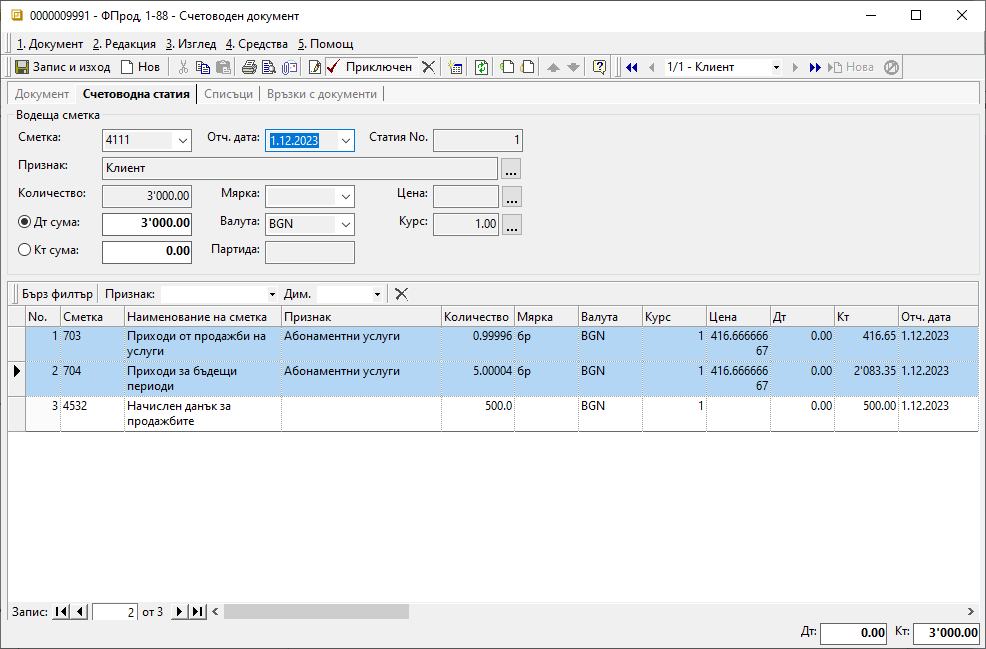Select the Кт сума radio button
Viewport: 986px width, 649px height.
(25, 251)
